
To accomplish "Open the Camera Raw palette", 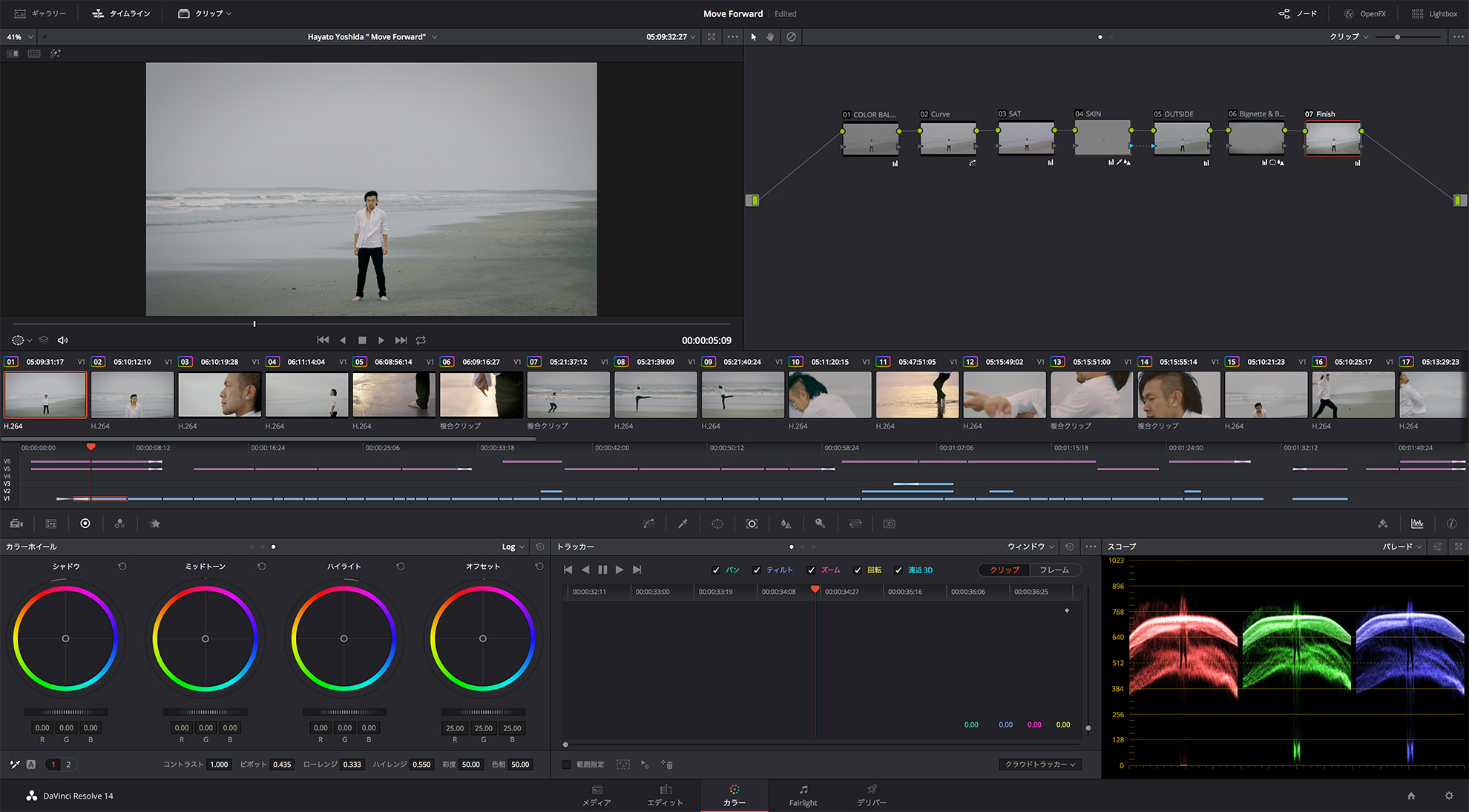I will [x=16, y=524].
